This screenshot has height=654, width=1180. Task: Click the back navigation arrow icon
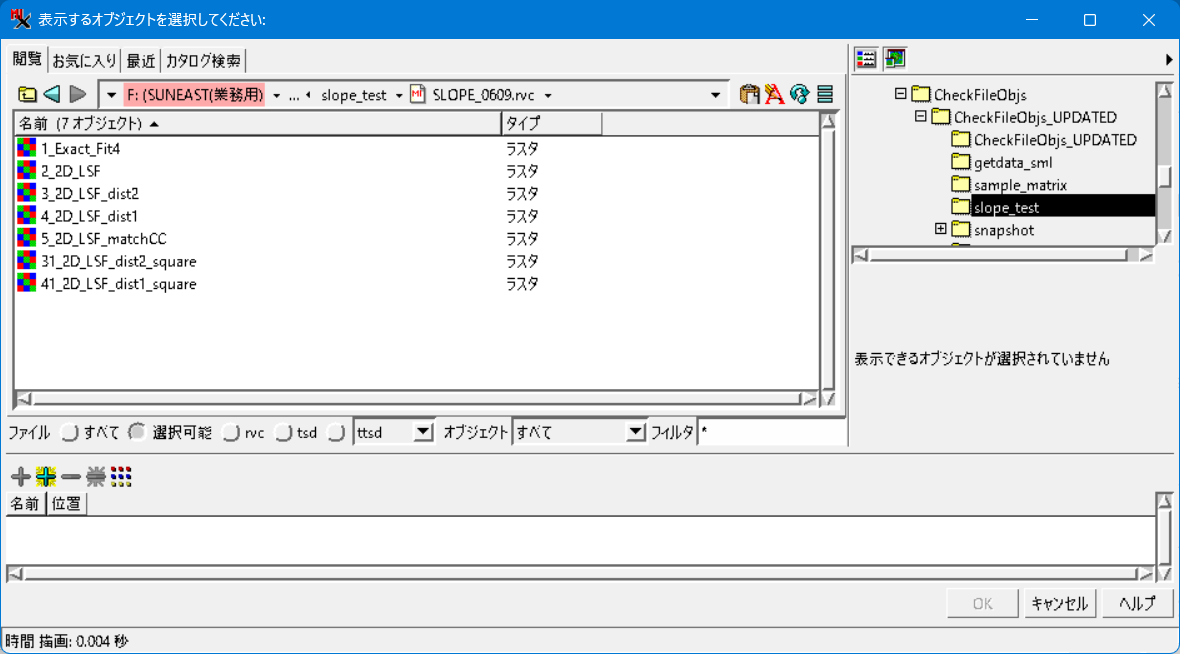coord(52,95)
